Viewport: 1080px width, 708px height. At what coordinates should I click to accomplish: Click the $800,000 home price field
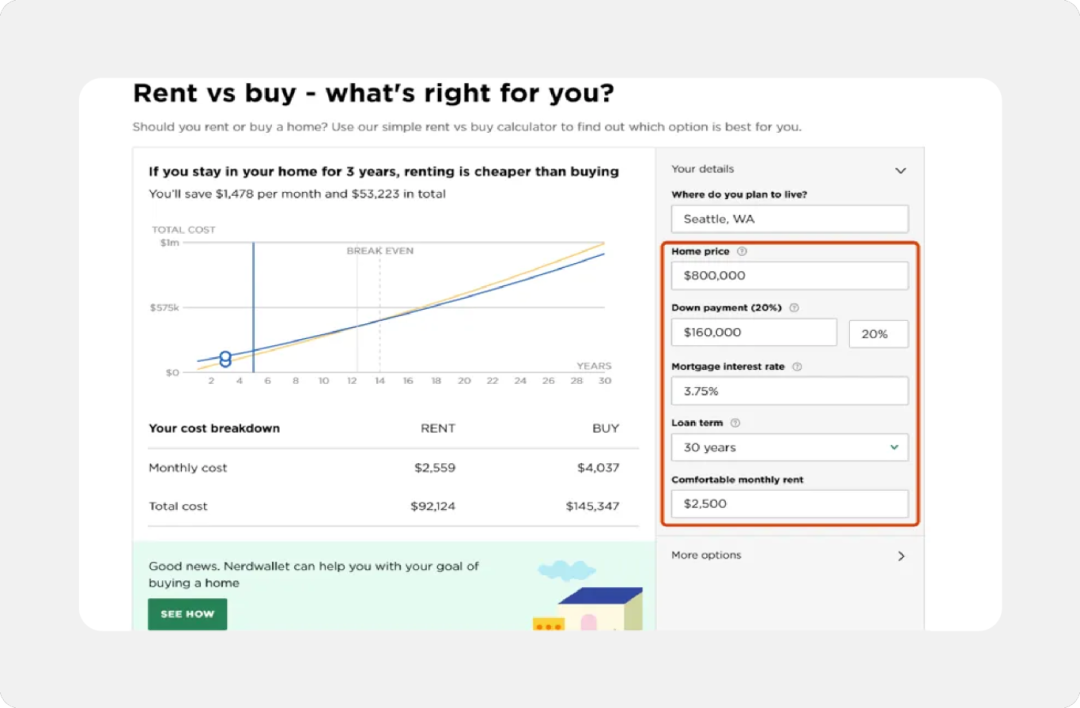pyautogui.click(x=789, y=276)
